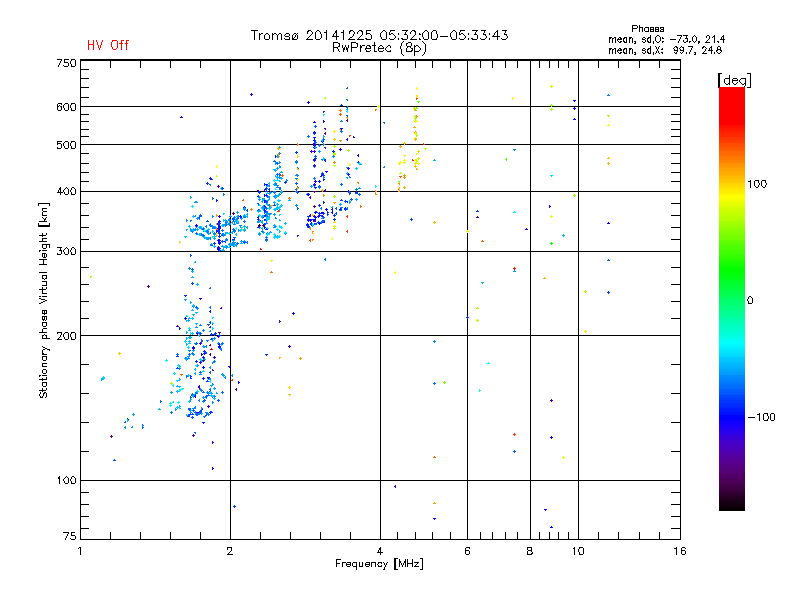
Task: Click the red HV Off label
Action: point(108,45)
